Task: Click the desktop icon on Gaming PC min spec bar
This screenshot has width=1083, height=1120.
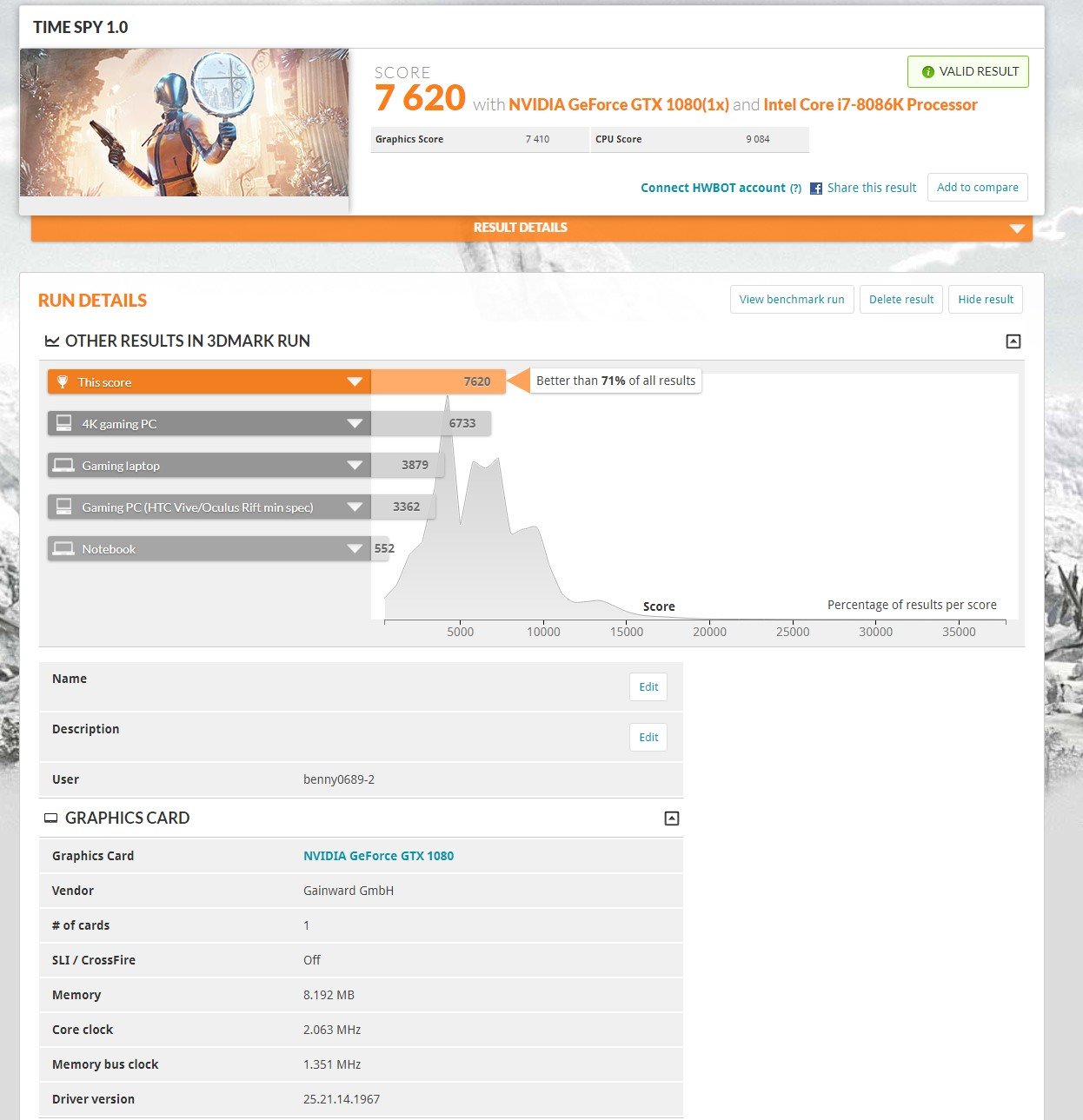Action: click(63, 507)
